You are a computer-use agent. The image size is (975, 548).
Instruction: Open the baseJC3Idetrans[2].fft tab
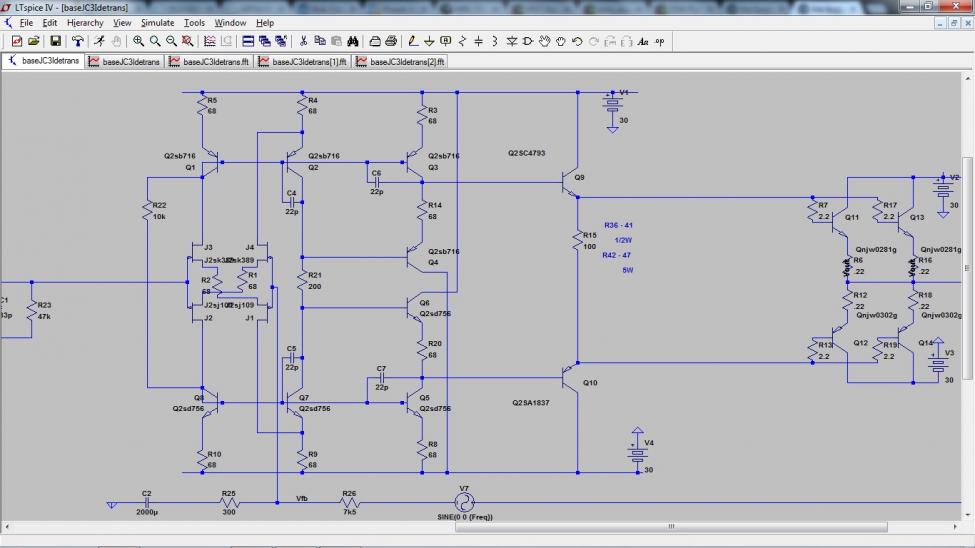400,62
